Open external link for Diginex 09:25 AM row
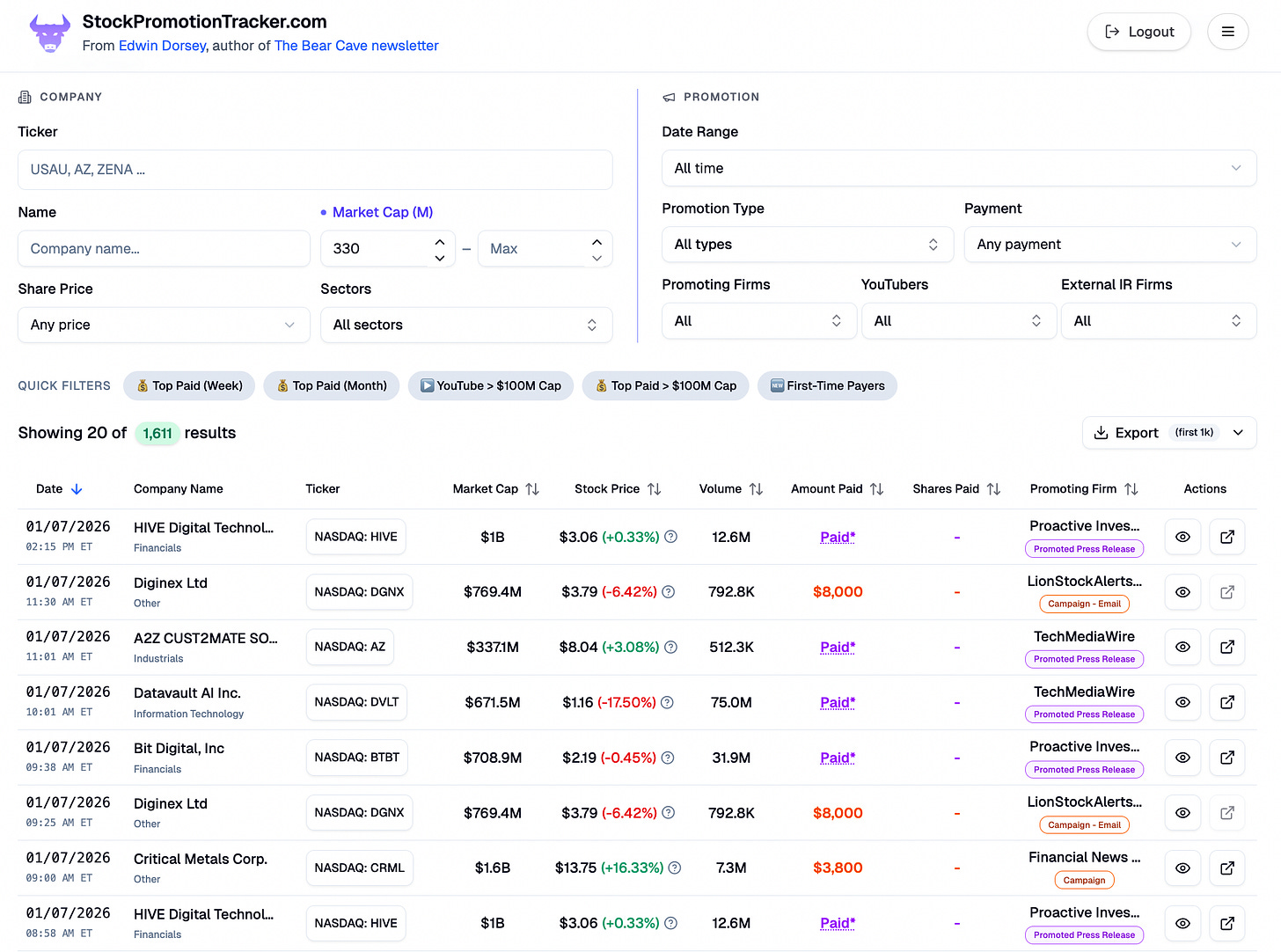1281x952 pixels. 1226,813
